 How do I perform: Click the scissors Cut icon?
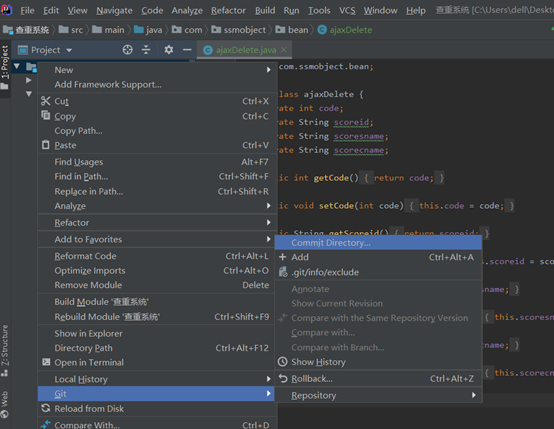tap(46, 101)
